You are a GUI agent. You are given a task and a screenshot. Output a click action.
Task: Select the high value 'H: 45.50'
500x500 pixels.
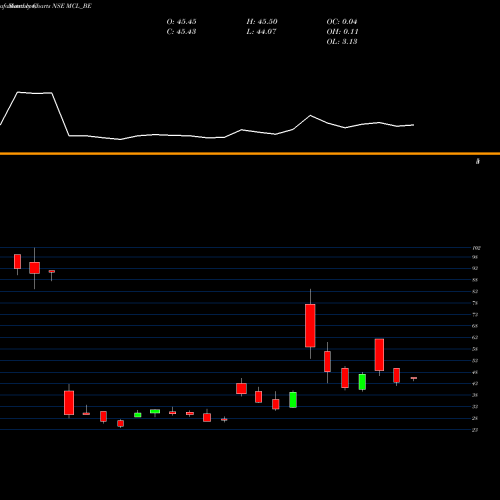point(262,22)
